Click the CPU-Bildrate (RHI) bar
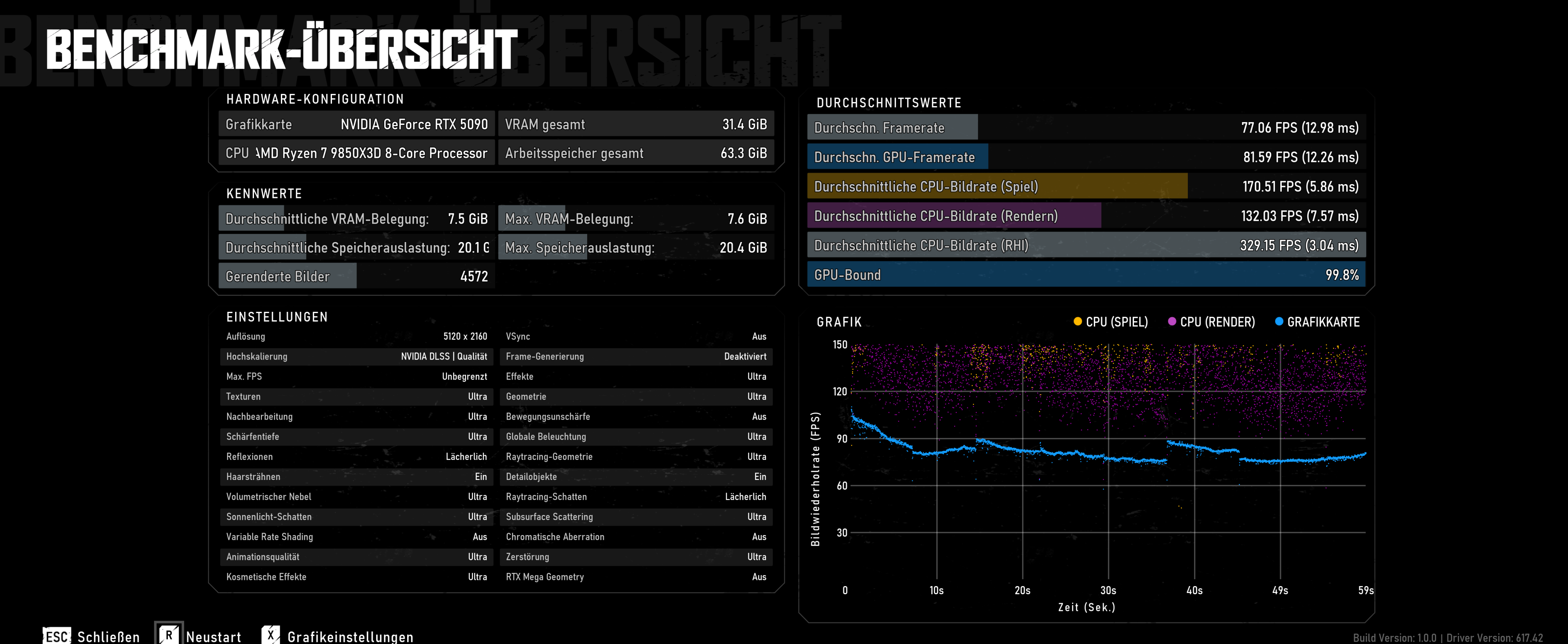Viewport: 1568px width, 644px height. coord(1087,245)
